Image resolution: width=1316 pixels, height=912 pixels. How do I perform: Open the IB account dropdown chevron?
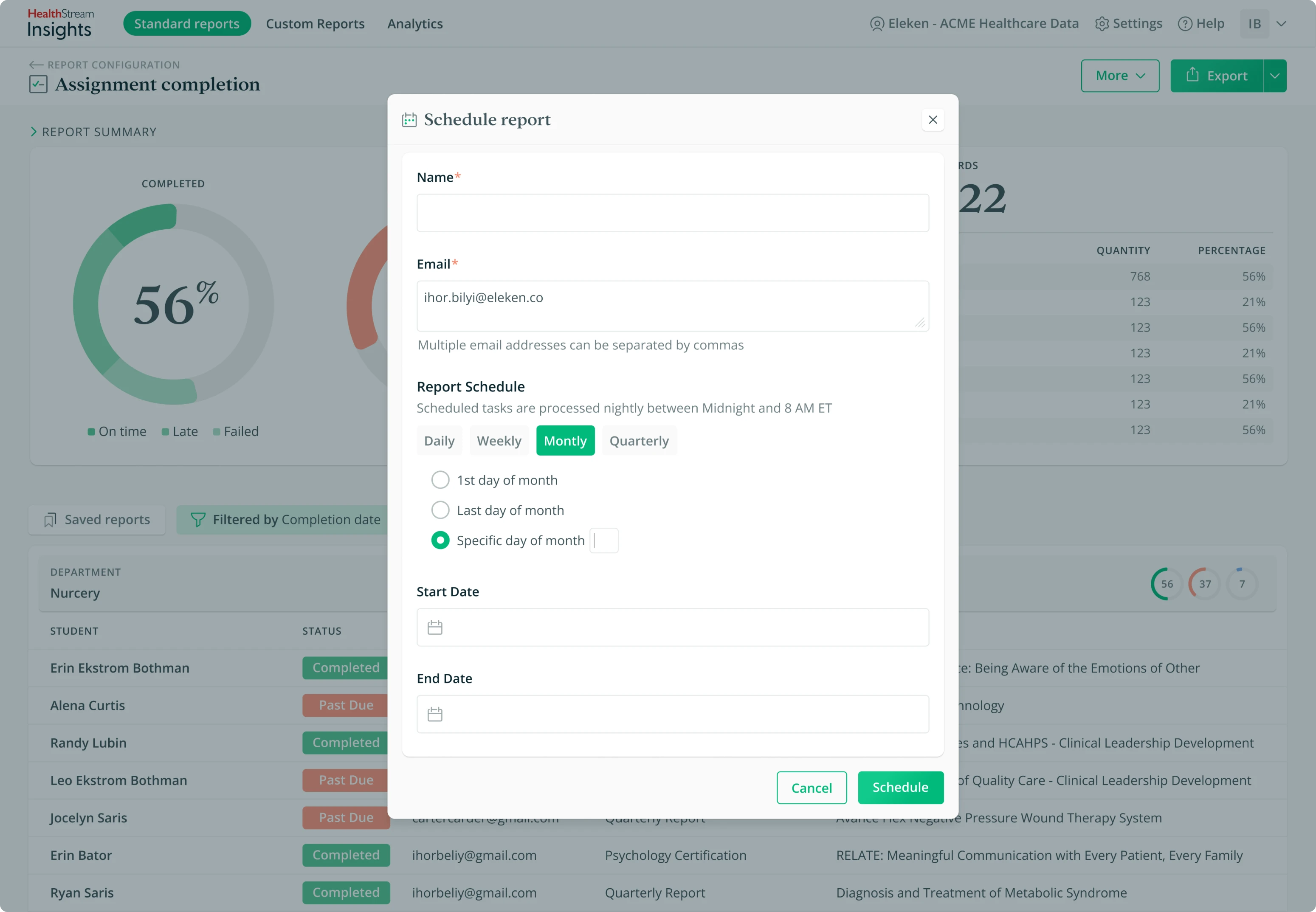click(1281, 23)
